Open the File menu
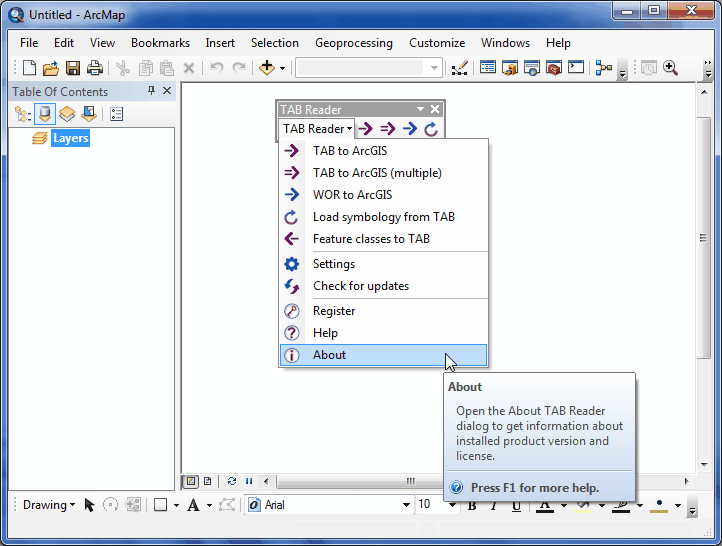Screen dimensions: 722x546 pyautogui.click(x=29, y=43)
